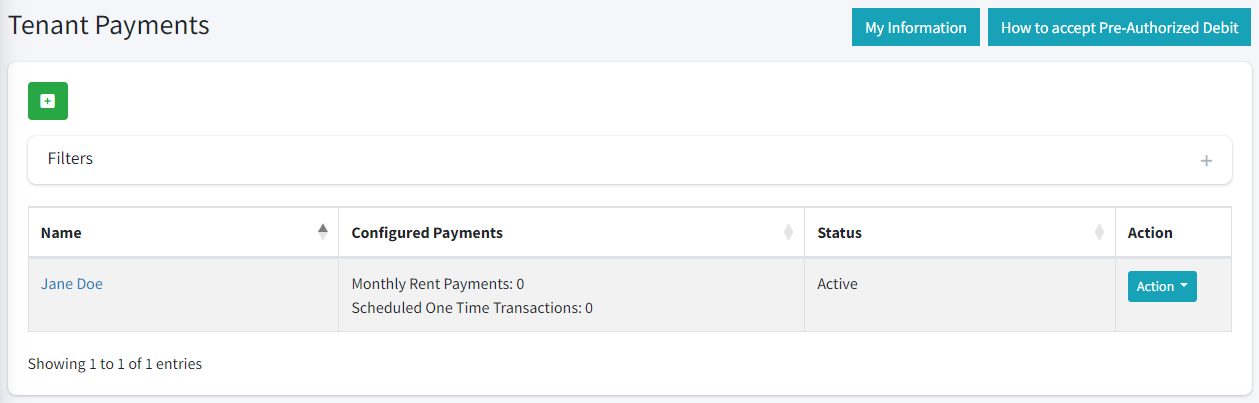
Task: Click the Showing 1 to 1 entries text
Action: click(115, 364)
